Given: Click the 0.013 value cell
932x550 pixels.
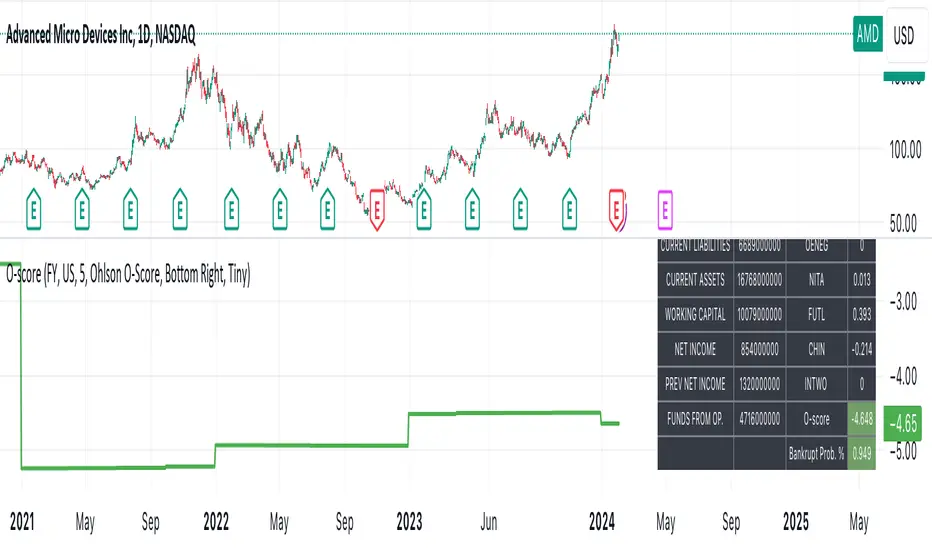Looking at the screenshot, I should click(861, 279).
